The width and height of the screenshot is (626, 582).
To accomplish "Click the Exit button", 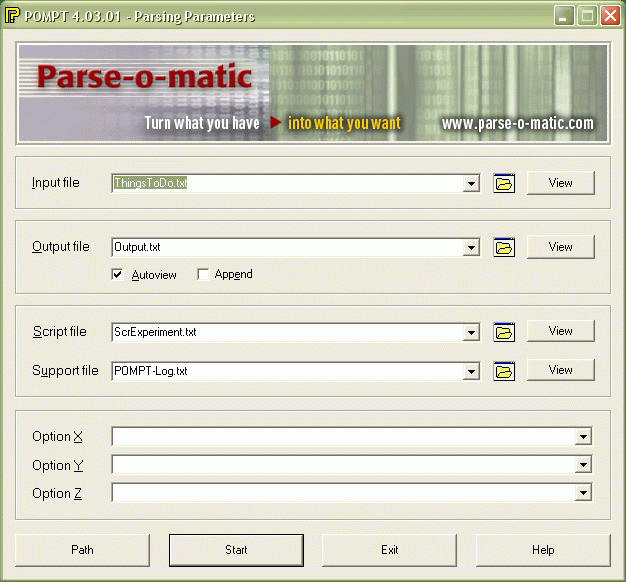I will [x=389, y=550].
